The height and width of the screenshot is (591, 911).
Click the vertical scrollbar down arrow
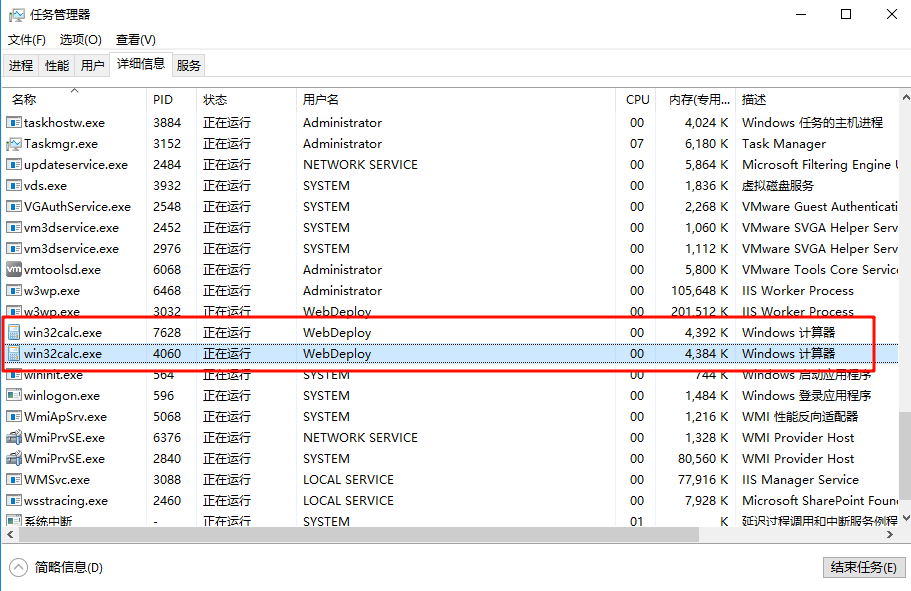(904, 518)
